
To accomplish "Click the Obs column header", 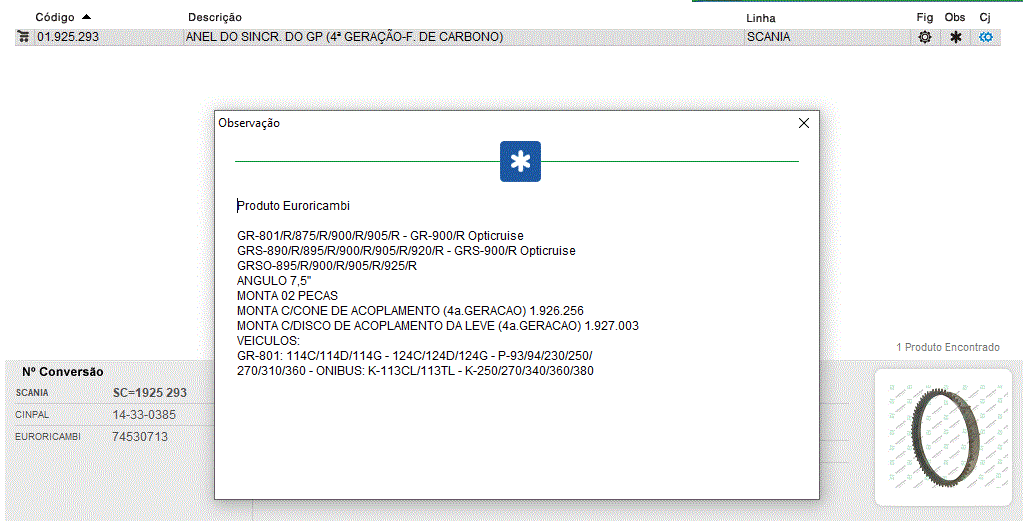I will pos(955,17).
